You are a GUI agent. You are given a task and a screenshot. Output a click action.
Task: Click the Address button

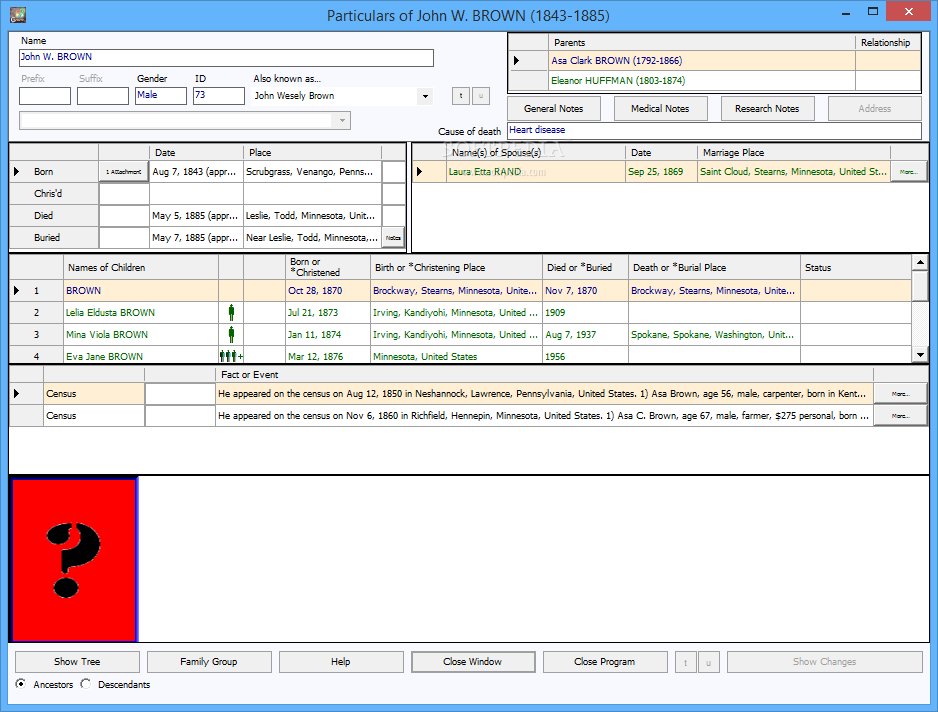(875, 109)
